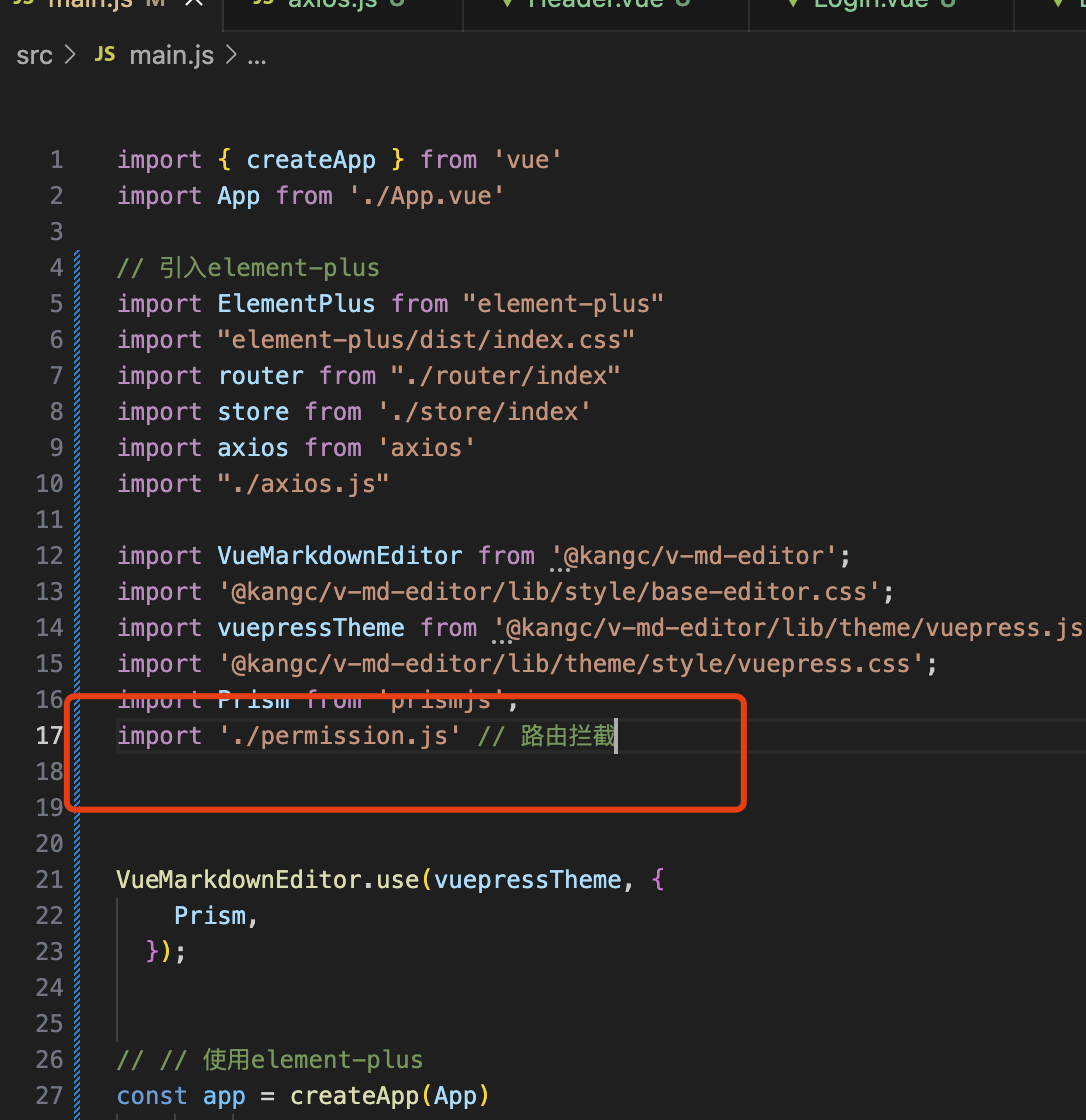The width and height of the screenshot is (1086, 1120).
Task: Switch to the axios.js tab
Action: pyautogui.click(x=330, y=3)
